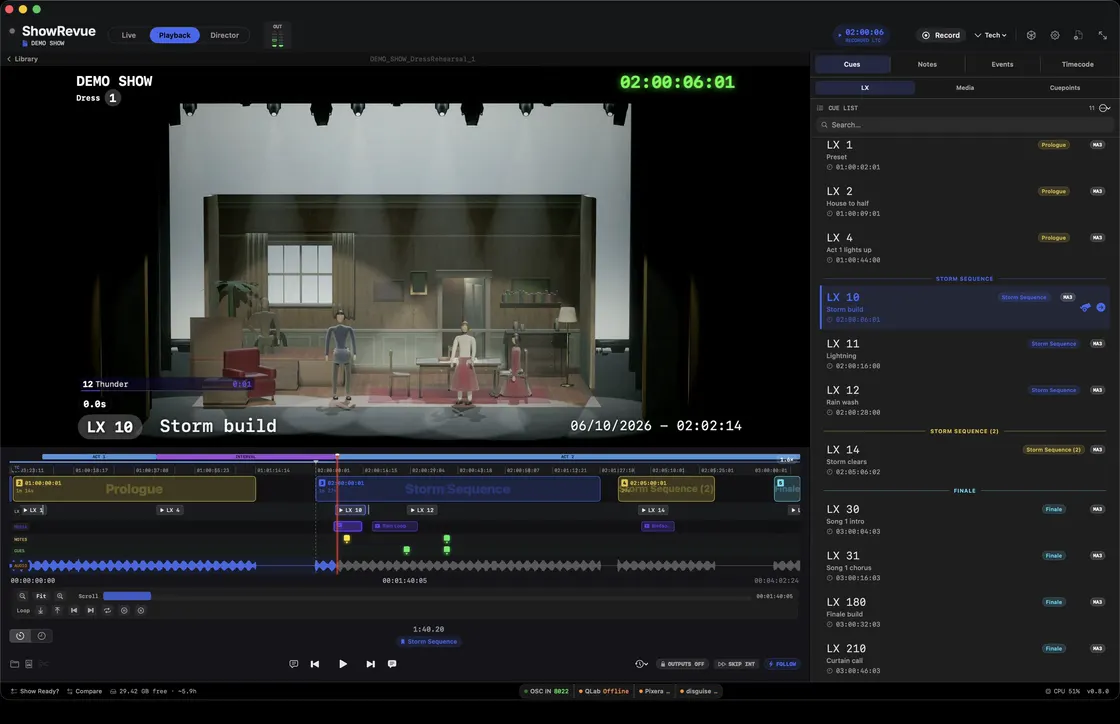The image size is (1120, 724).
Task: Click the yellow note marker on timeline
Action: point(346,539)
